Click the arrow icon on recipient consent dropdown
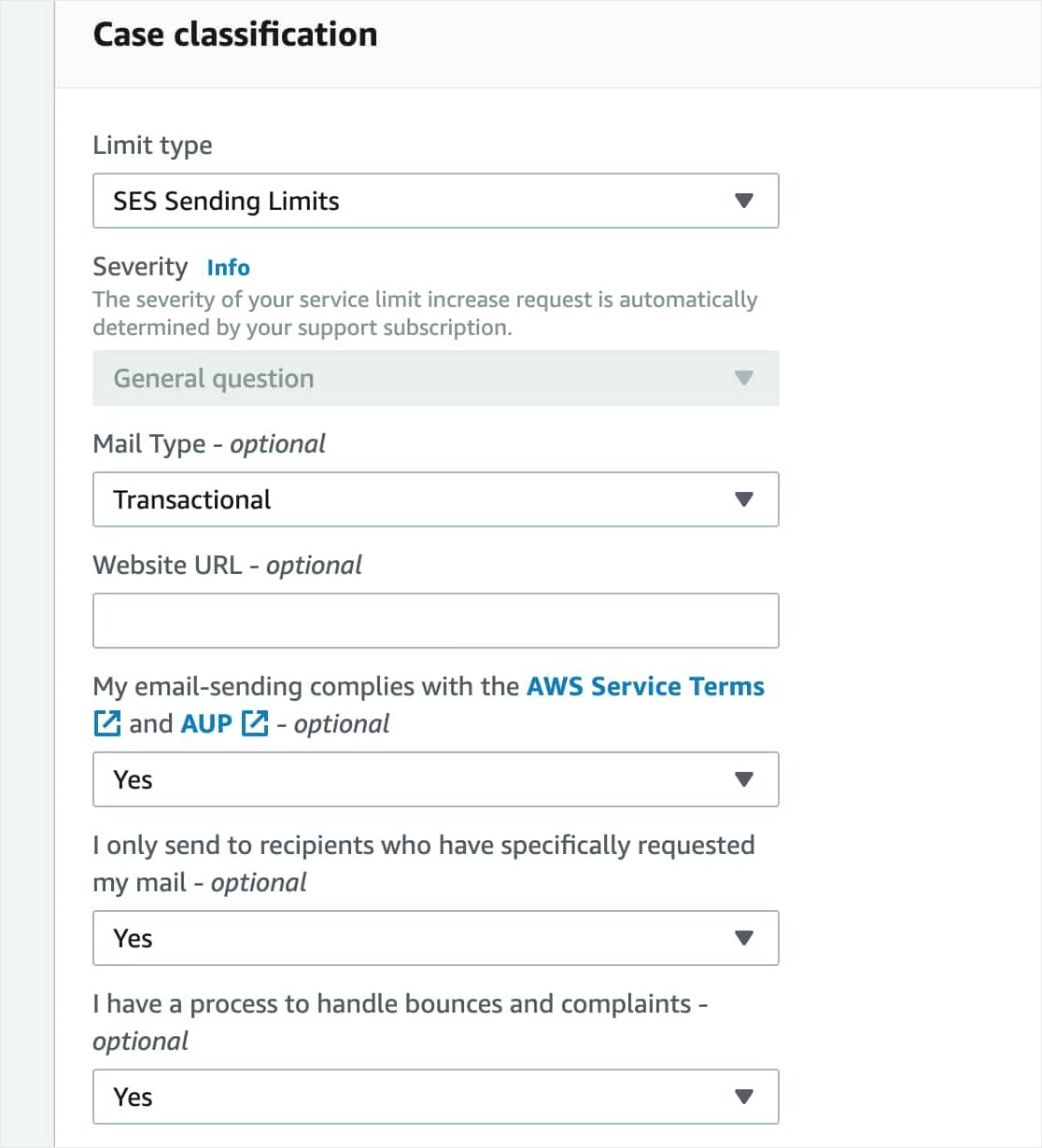 [743, 938]
